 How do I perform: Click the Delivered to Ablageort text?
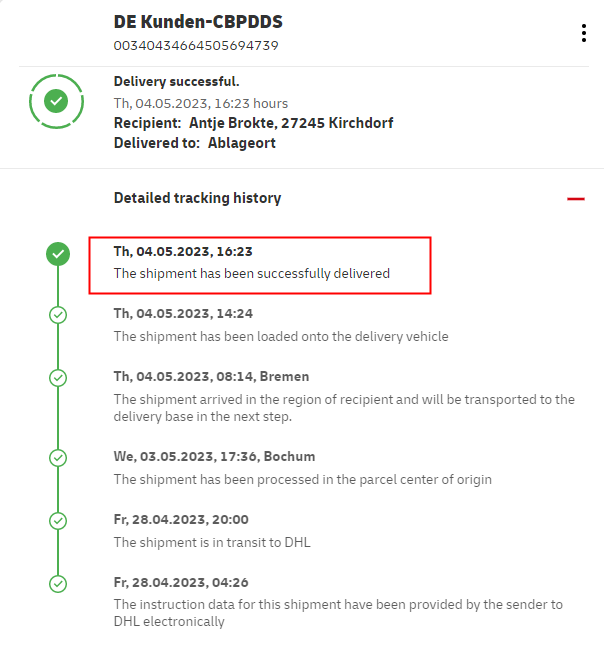point(194,143)
